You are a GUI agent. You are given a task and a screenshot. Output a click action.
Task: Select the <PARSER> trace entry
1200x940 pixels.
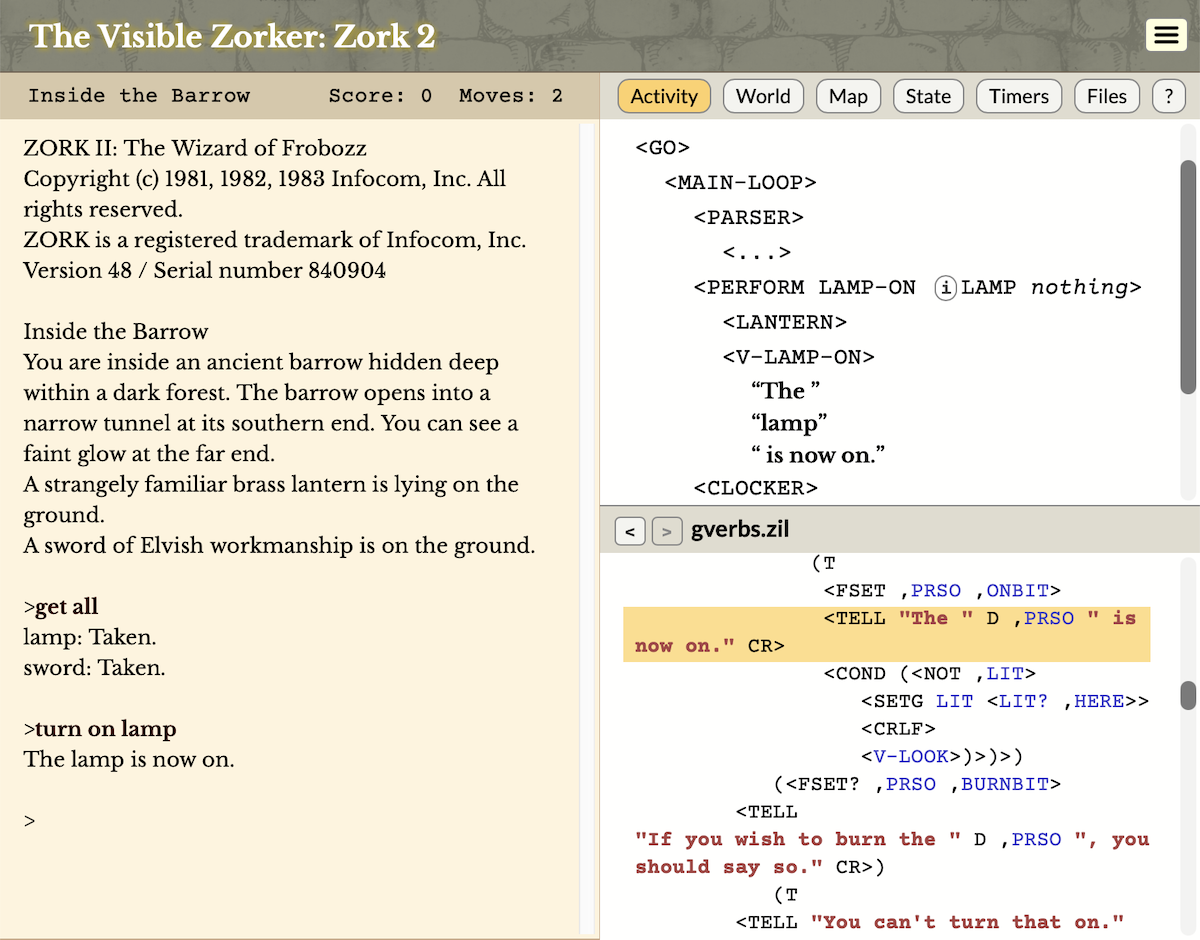(x=749, y=218)
